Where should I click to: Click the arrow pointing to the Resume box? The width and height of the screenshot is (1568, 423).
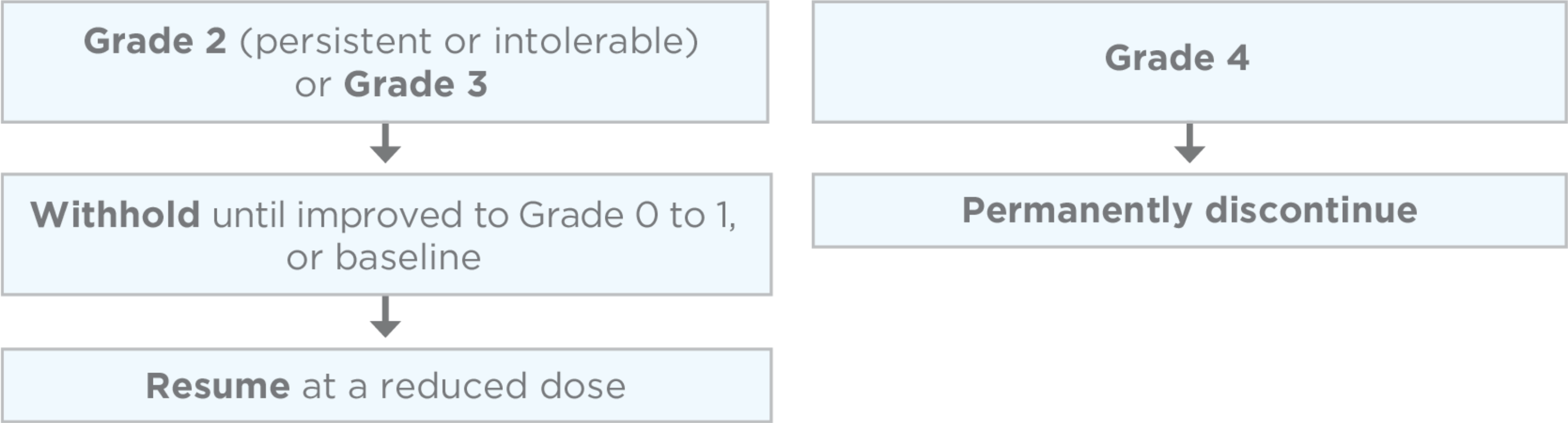(385, 317)
